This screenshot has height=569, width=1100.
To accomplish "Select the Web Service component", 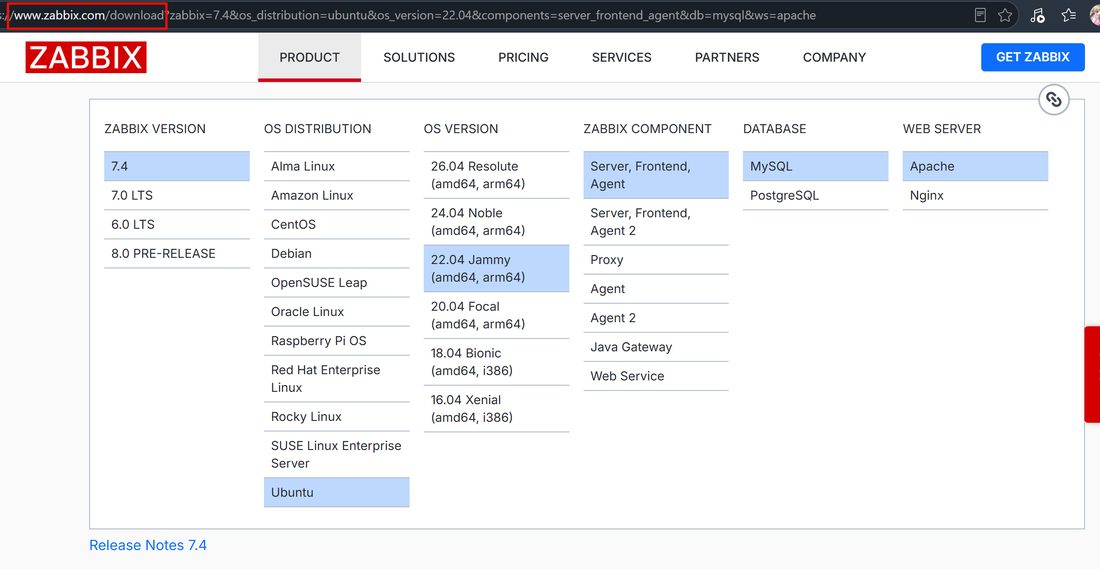I will click(x=656, y=376).
